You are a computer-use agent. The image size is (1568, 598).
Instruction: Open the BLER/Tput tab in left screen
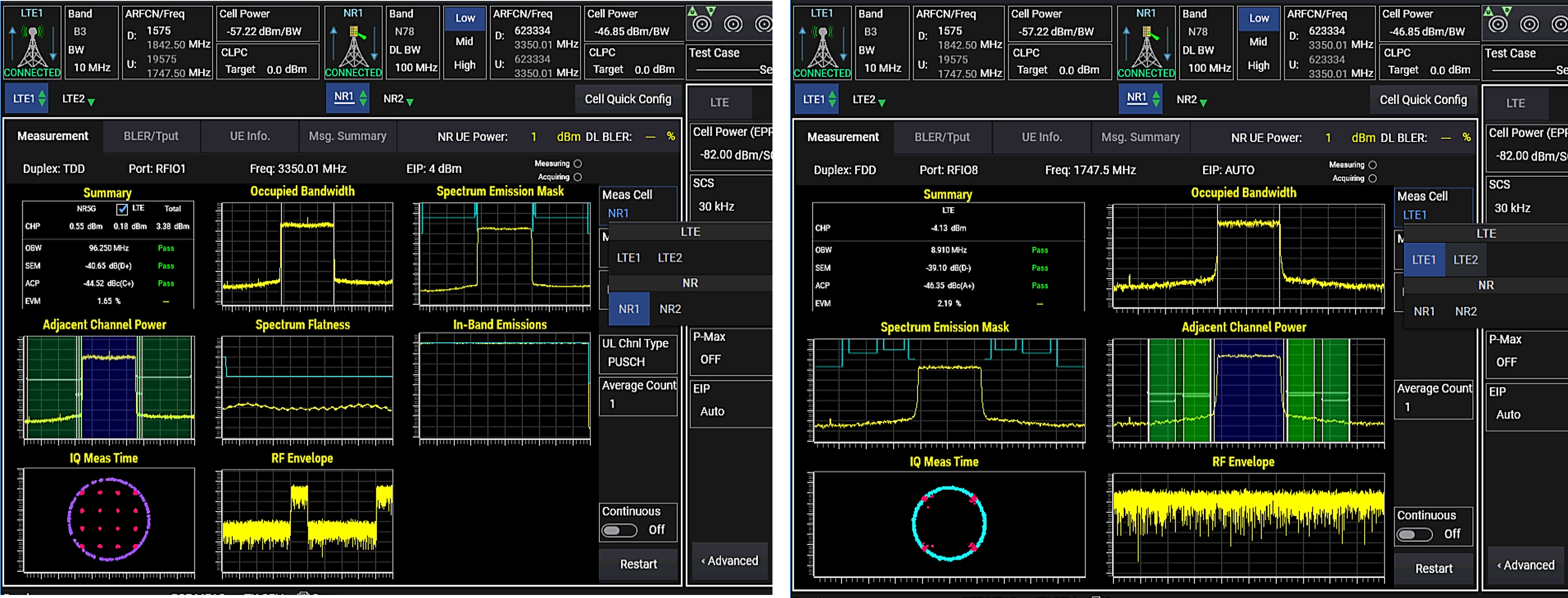tap(151, 136)
